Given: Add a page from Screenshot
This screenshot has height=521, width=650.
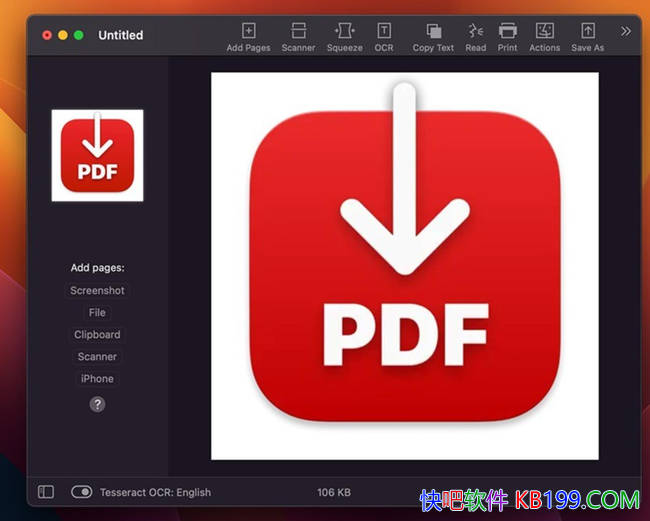Looking at the screenshot, I should (97, 291).
